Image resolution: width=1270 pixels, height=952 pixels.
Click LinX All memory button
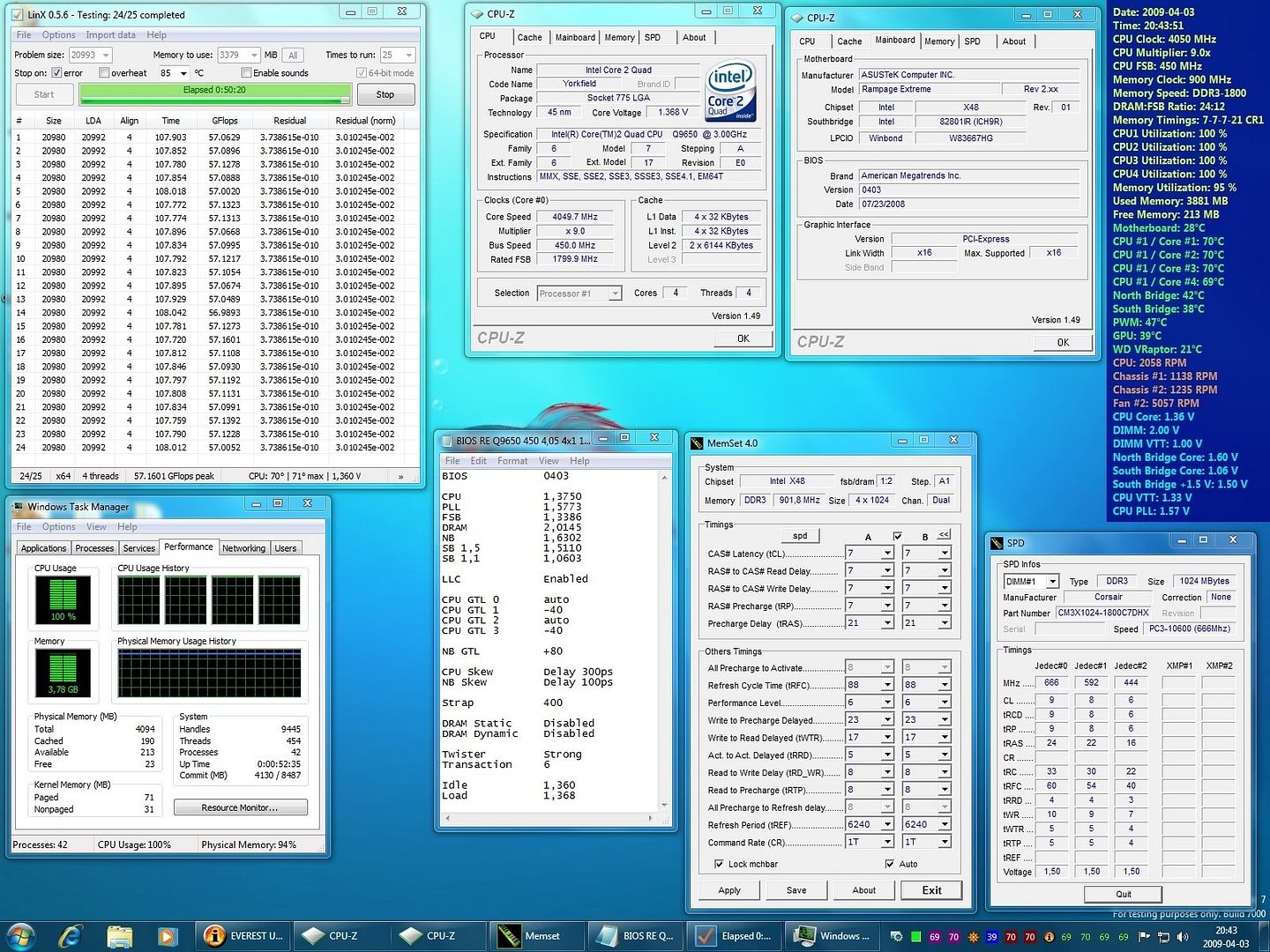tap(293, 55)
